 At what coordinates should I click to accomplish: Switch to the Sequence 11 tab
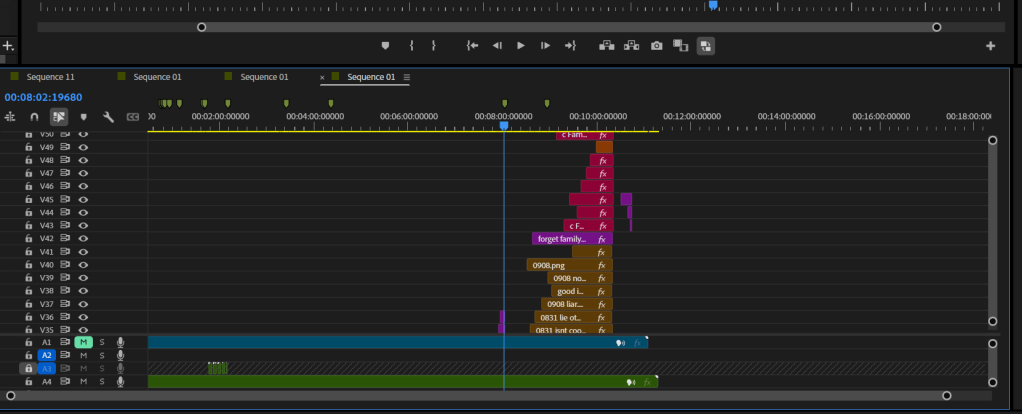point(55,77)
